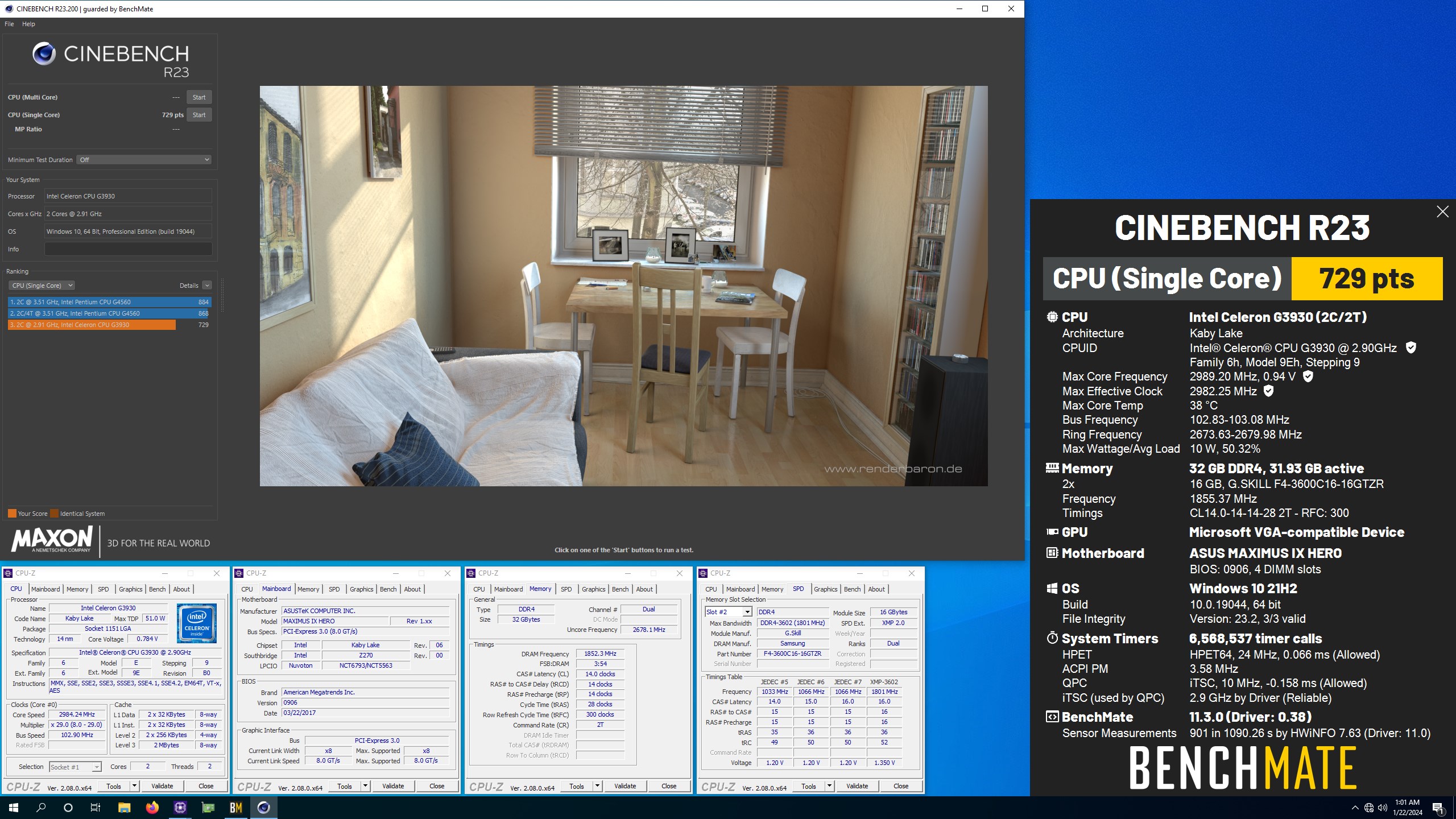Image resolution: width=1456 pixels, height=819 pixels.
Task: Click Intel Celeron logo in CPU-Z
Action: point(197,623)
